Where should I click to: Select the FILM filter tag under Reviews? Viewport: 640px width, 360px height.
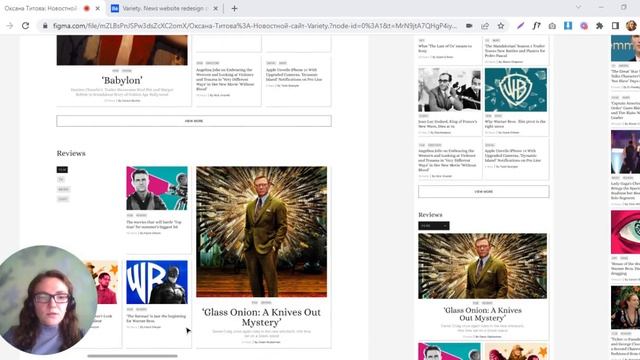[62, 169]
